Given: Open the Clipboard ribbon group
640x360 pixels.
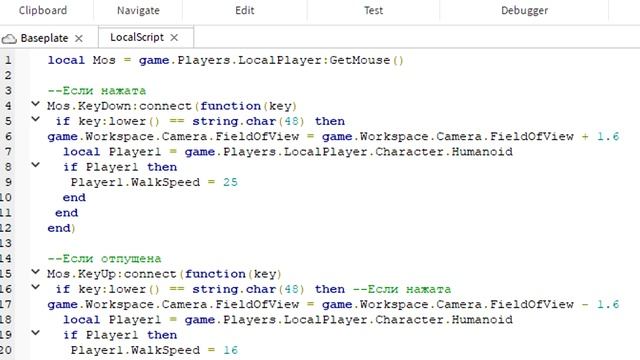Looking at the screenshot, I should (43, 10).
